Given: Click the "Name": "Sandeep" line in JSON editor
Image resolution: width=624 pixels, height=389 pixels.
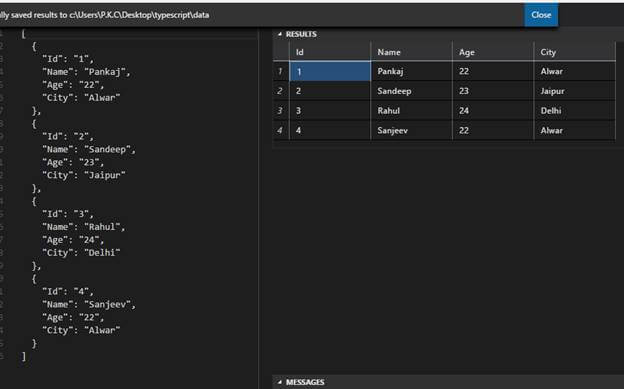Looking at the screenshot, I should click(x=89, y=149).
